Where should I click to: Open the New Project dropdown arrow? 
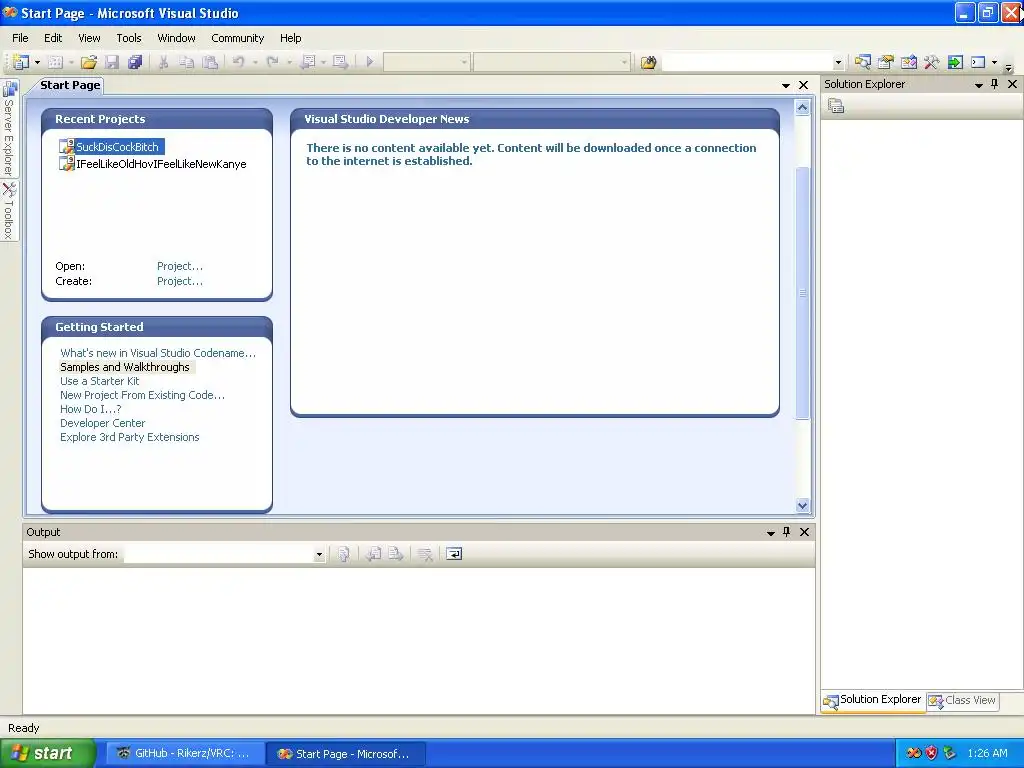coord(37,63)
